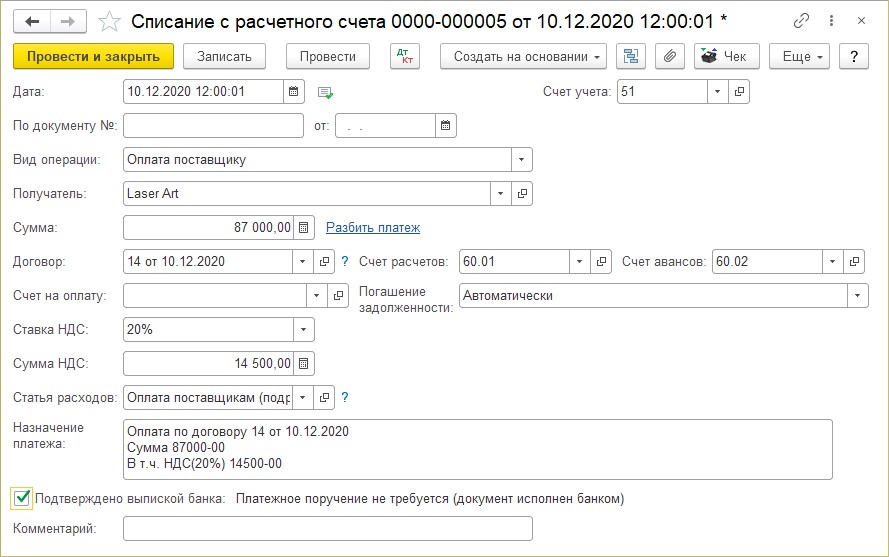889x557 pixels.
Task: Focus the По документу № input field
Action: pos(213,125)
